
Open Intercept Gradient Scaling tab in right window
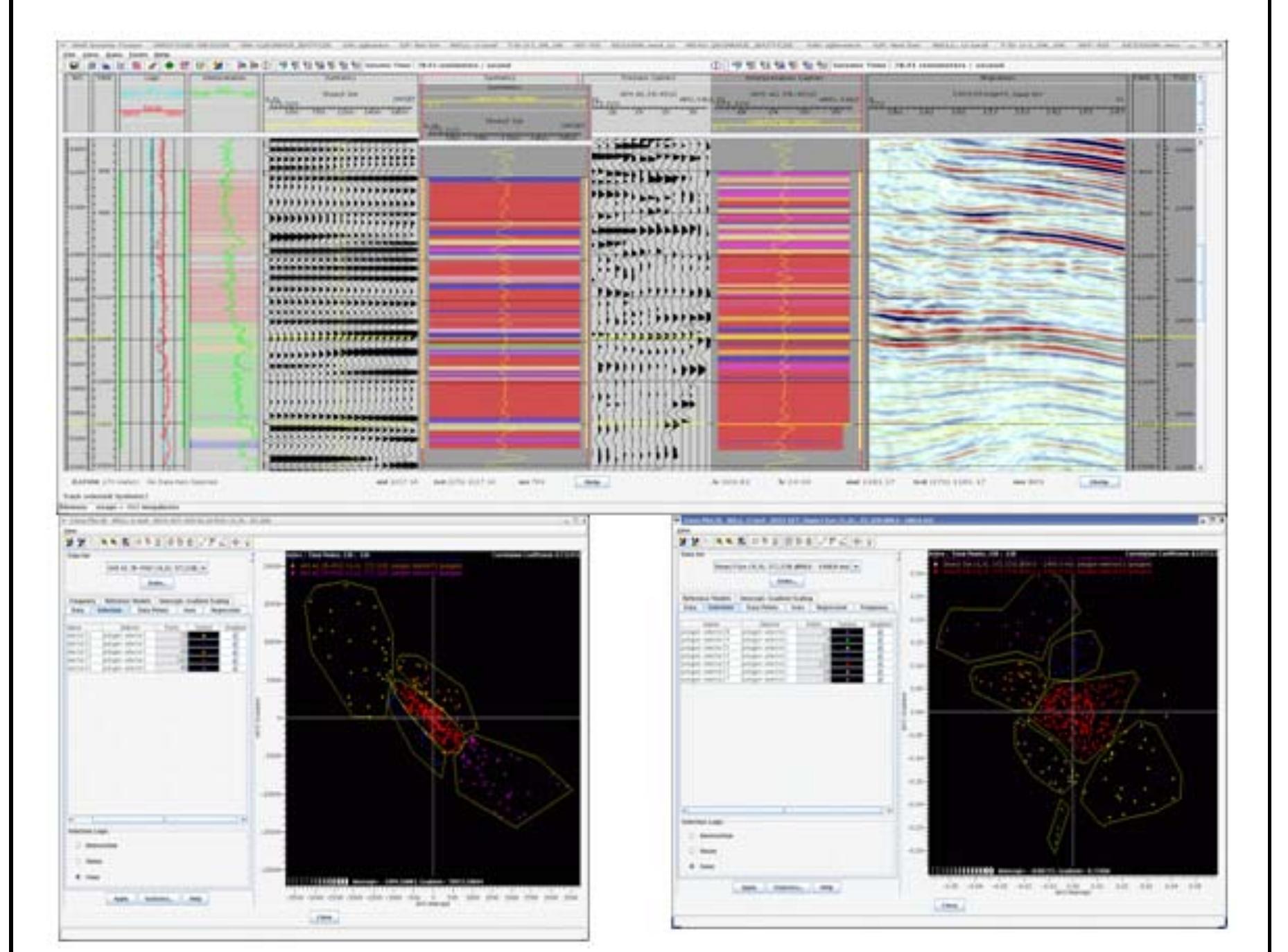pyautogui.click(x=776, y=598)
